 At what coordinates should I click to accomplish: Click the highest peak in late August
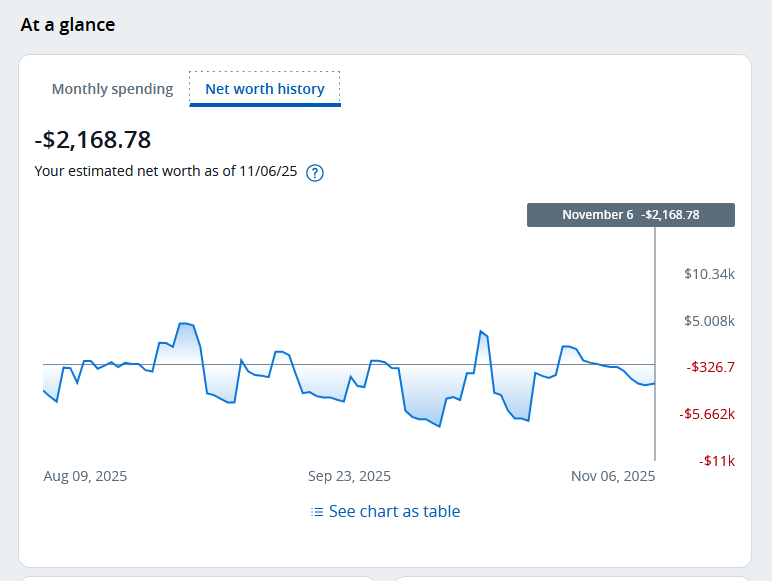click(x=184, y=323)
